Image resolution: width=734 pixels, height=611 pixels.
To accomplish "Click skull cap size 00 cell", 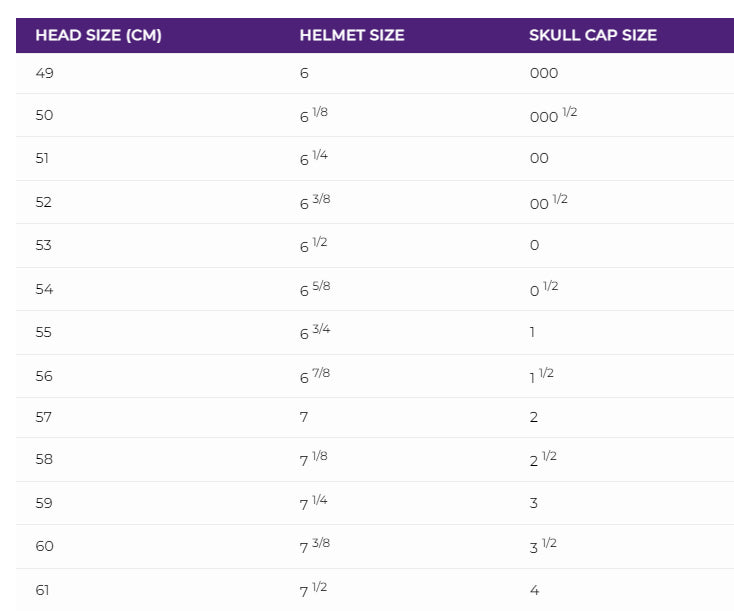I will (539, 158).
